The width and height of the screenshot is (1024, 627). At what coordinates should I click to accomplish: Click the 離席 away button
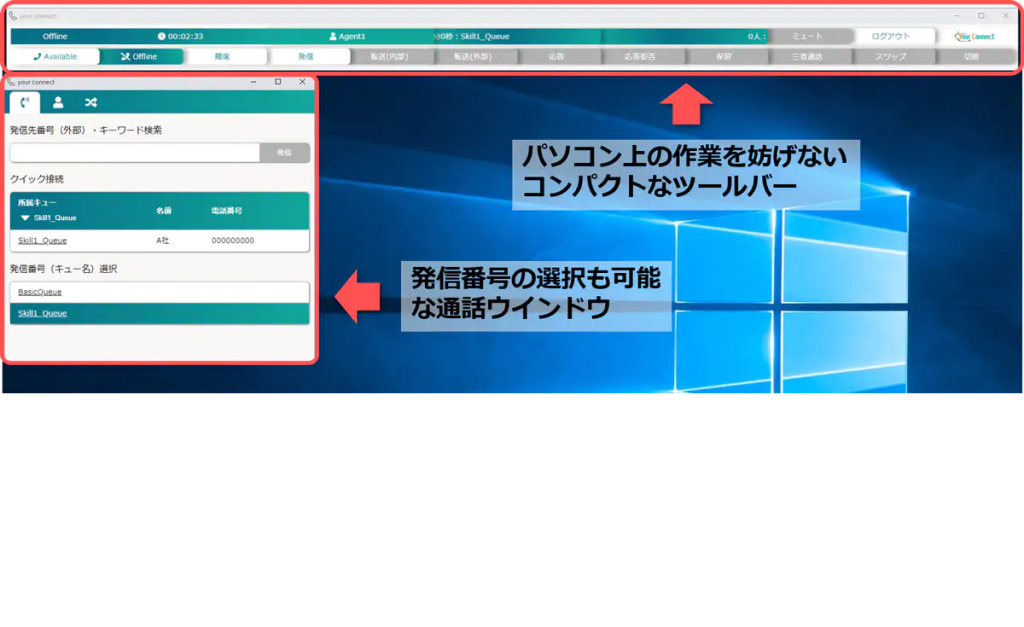[x=223, y=57]
